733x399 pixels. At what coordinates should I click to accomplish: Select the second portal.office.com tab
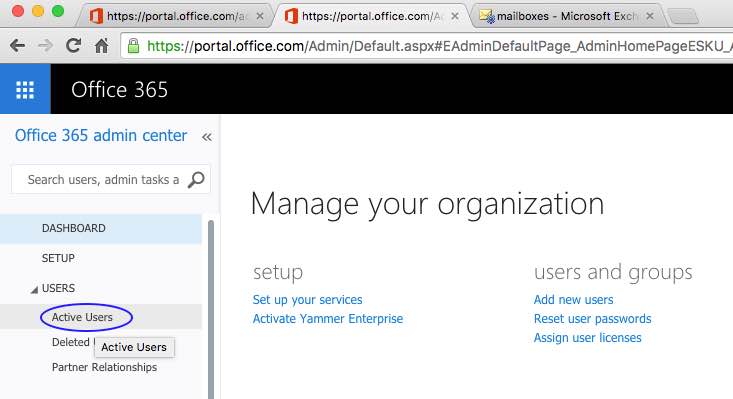click(x=371, y=16)
